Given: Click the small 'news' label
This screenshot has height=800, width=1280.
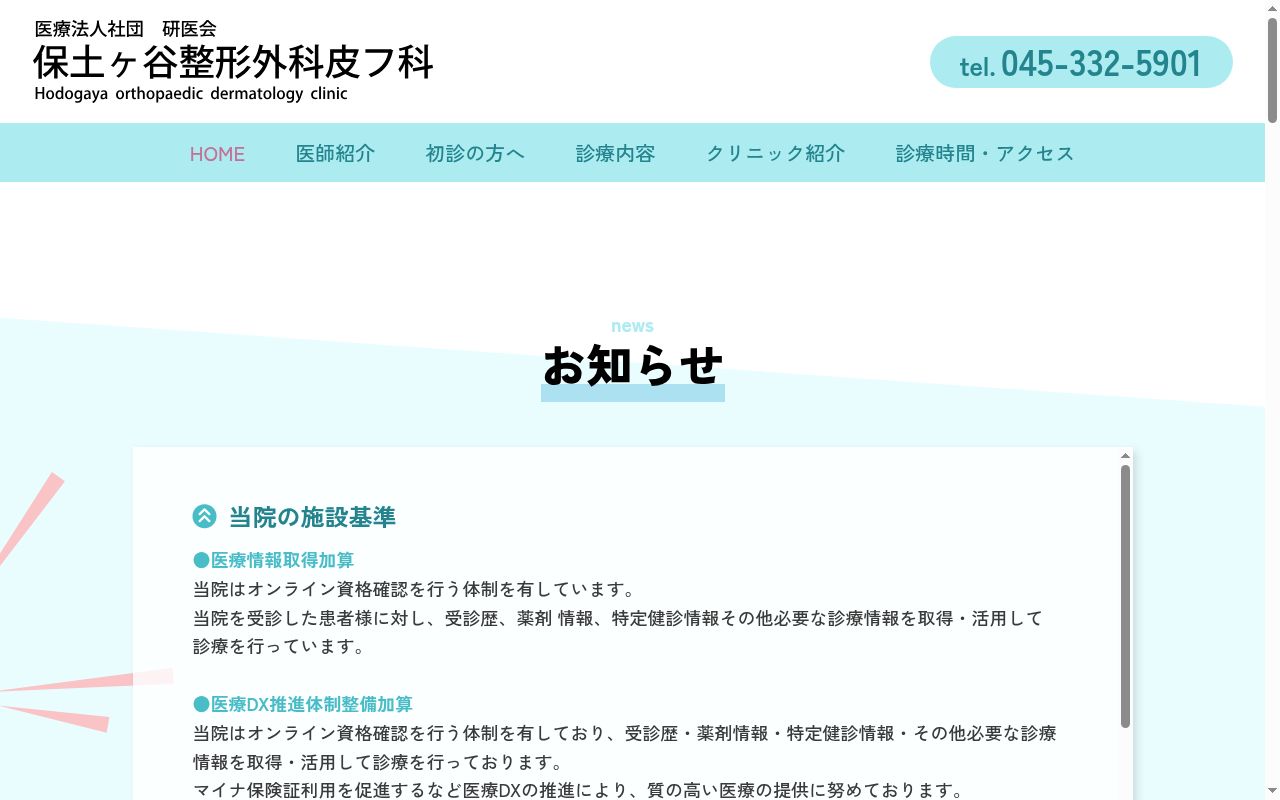Looking at the screenshot, I should [x=632, y=326].
